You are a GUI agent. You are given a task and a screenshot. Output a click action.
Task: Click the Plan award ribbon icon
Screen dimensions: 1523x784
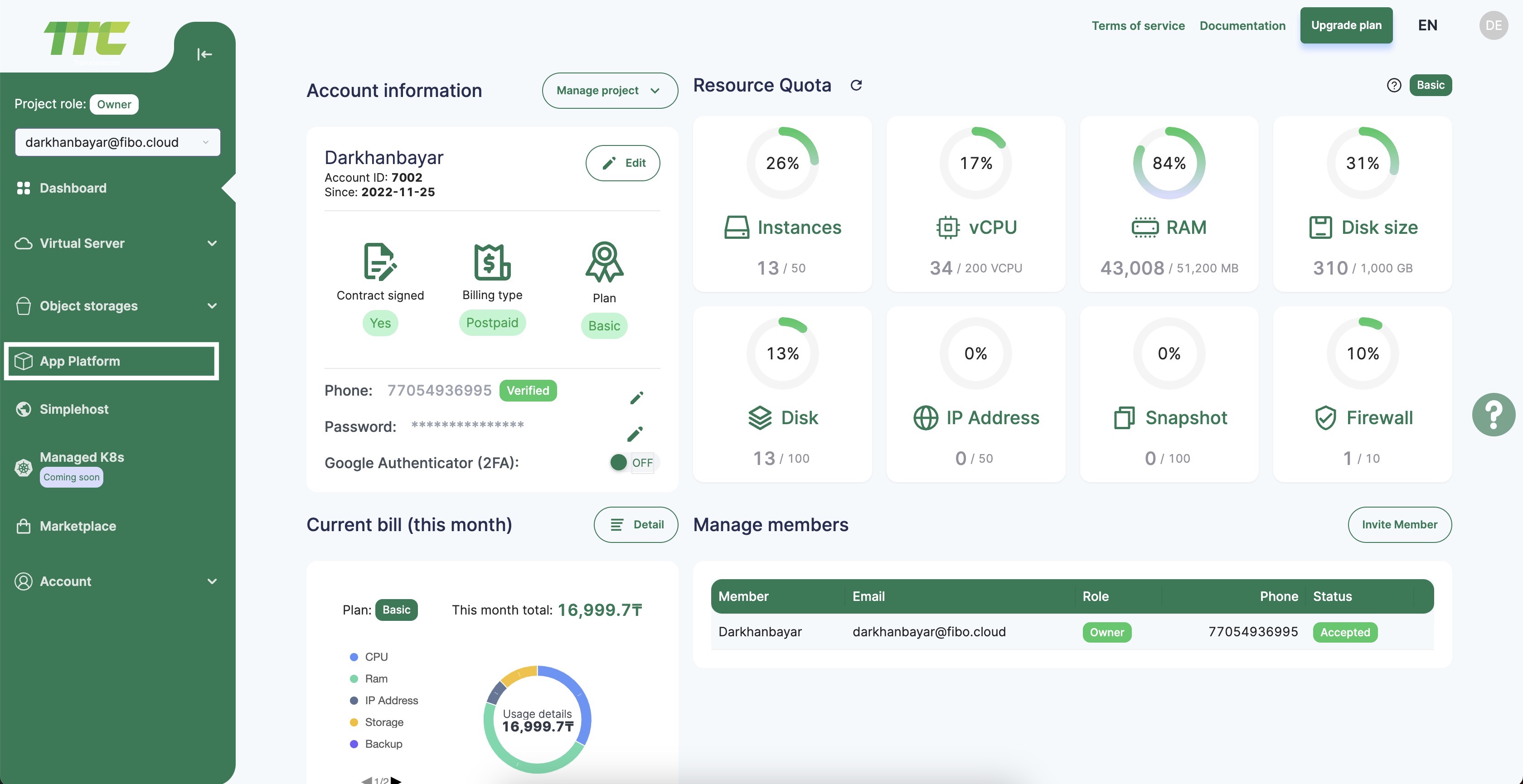[604, 261]
